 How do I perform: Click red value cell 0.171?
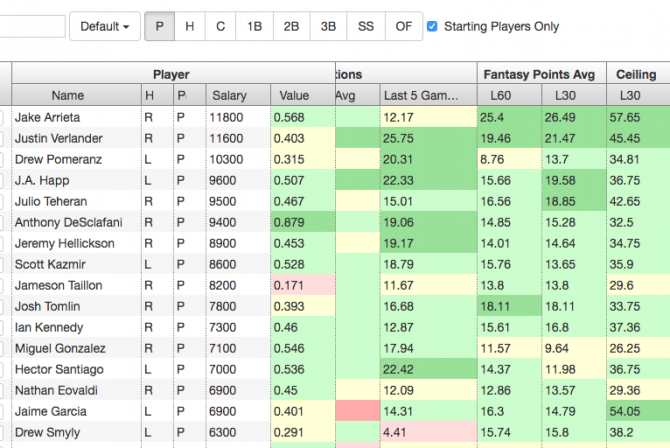(303, 285)
